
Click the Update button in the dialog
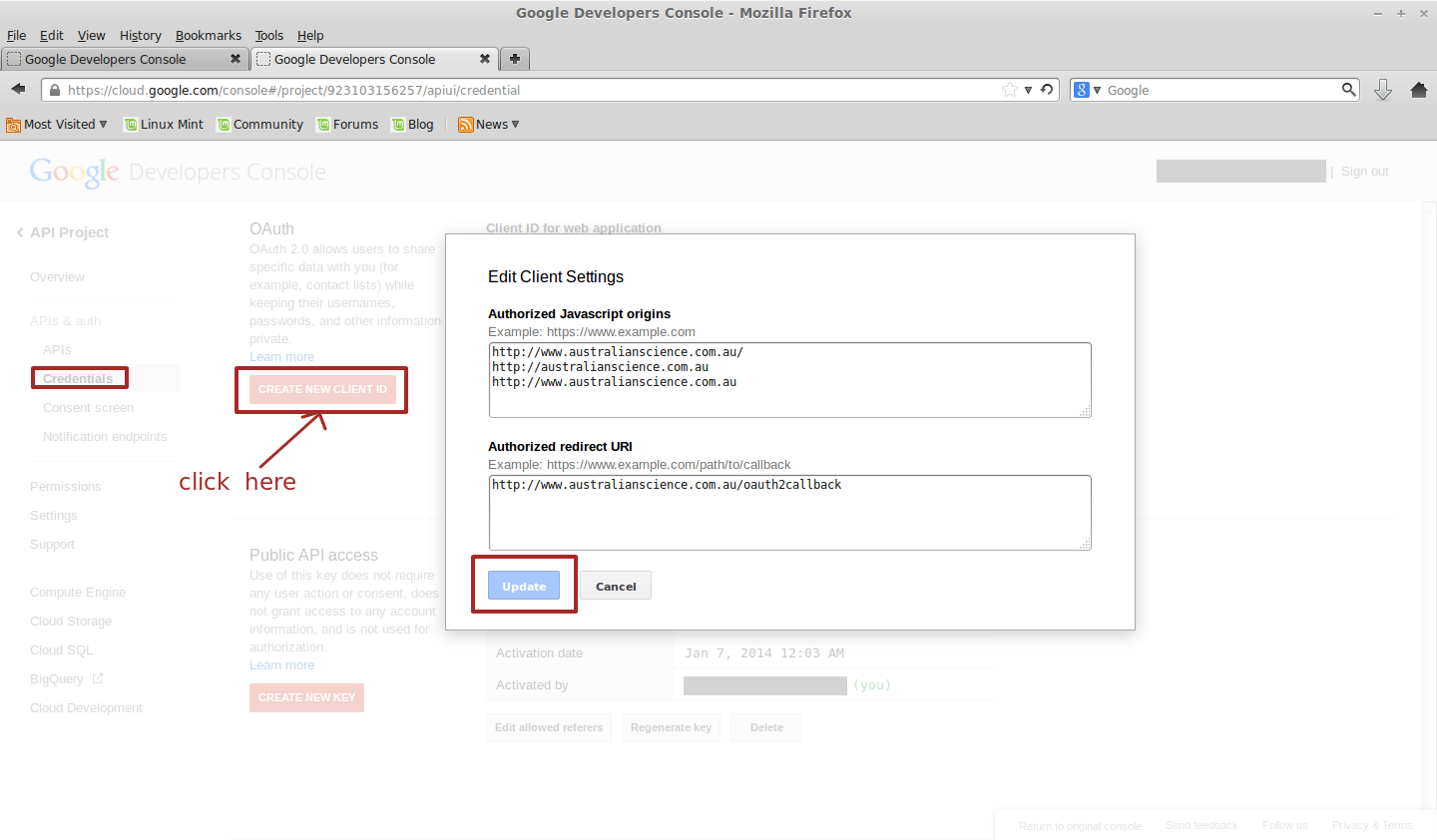pos(524,586)
